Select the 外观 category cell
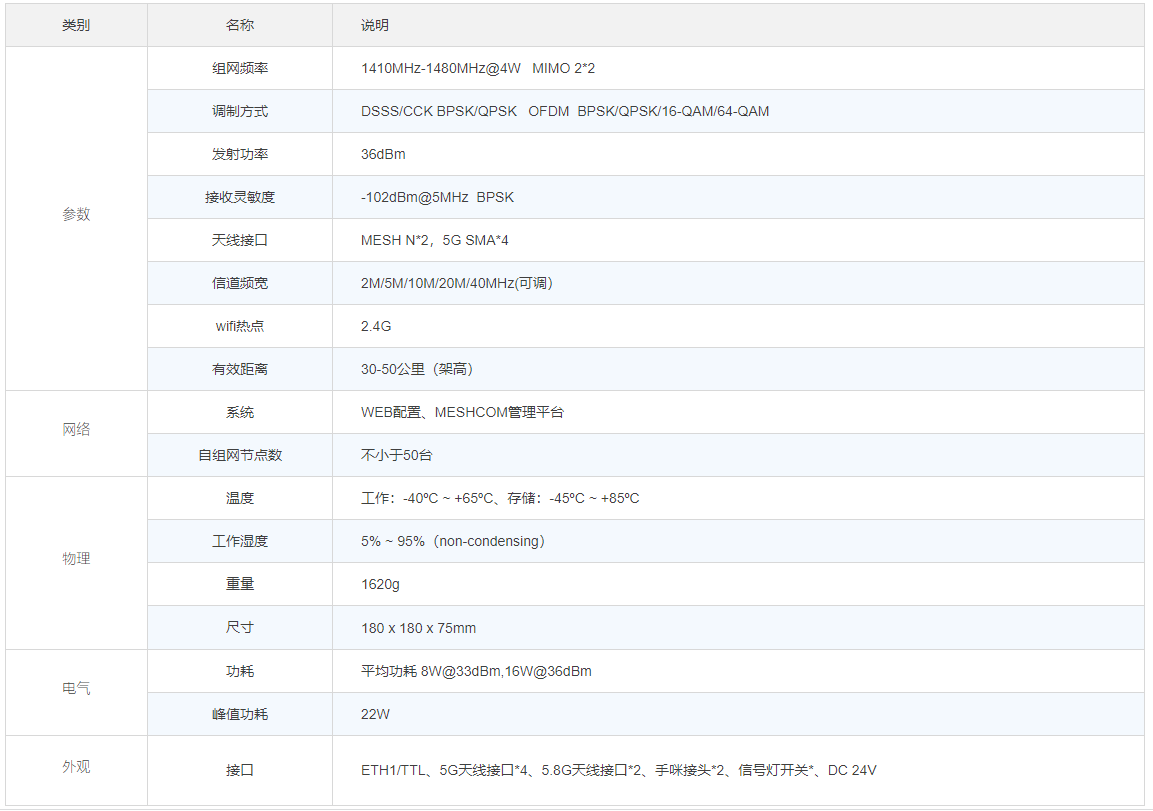1153x811 pixels. pos(76,767)
